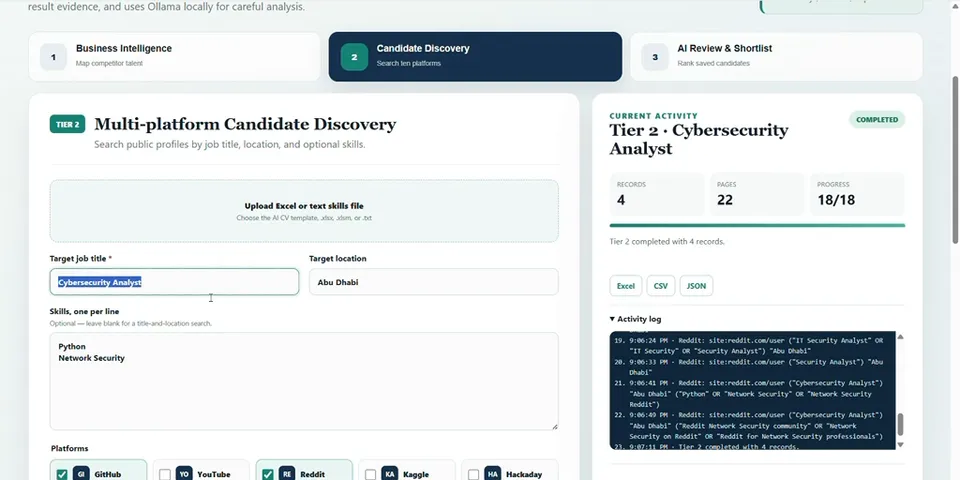Image resolution: width=960 pixels, height=480 pixels.
Task: Click the PROGRESS value 18/18
Action: tap(836, 200)
